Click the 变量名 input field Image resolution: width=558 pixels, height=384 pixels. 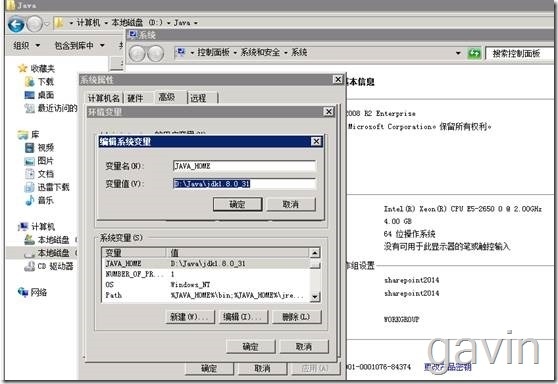click(x=244, y=166)
